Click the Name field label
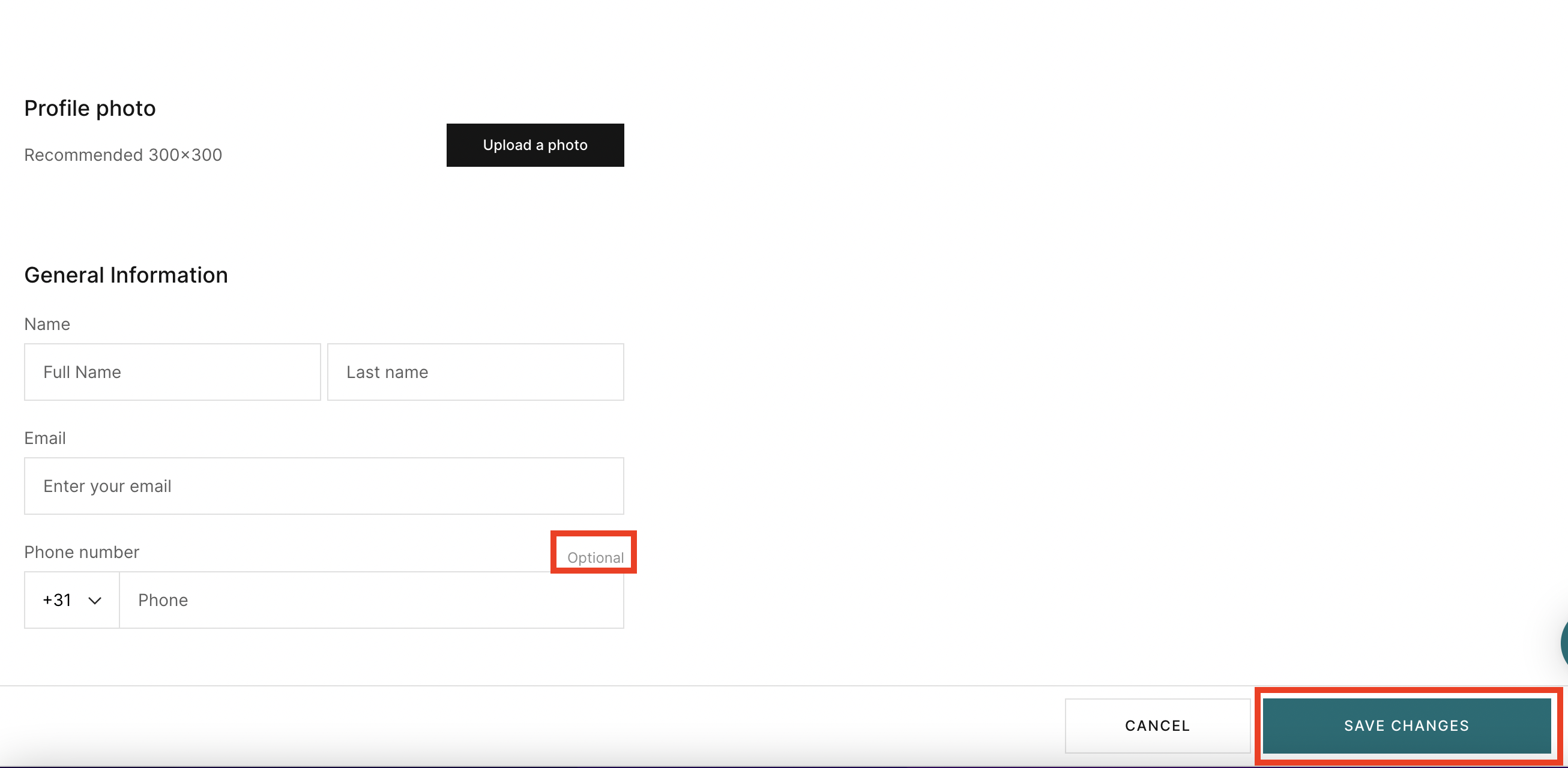Viewport: 1568px width, 768px height. click(x=47, y=324)
